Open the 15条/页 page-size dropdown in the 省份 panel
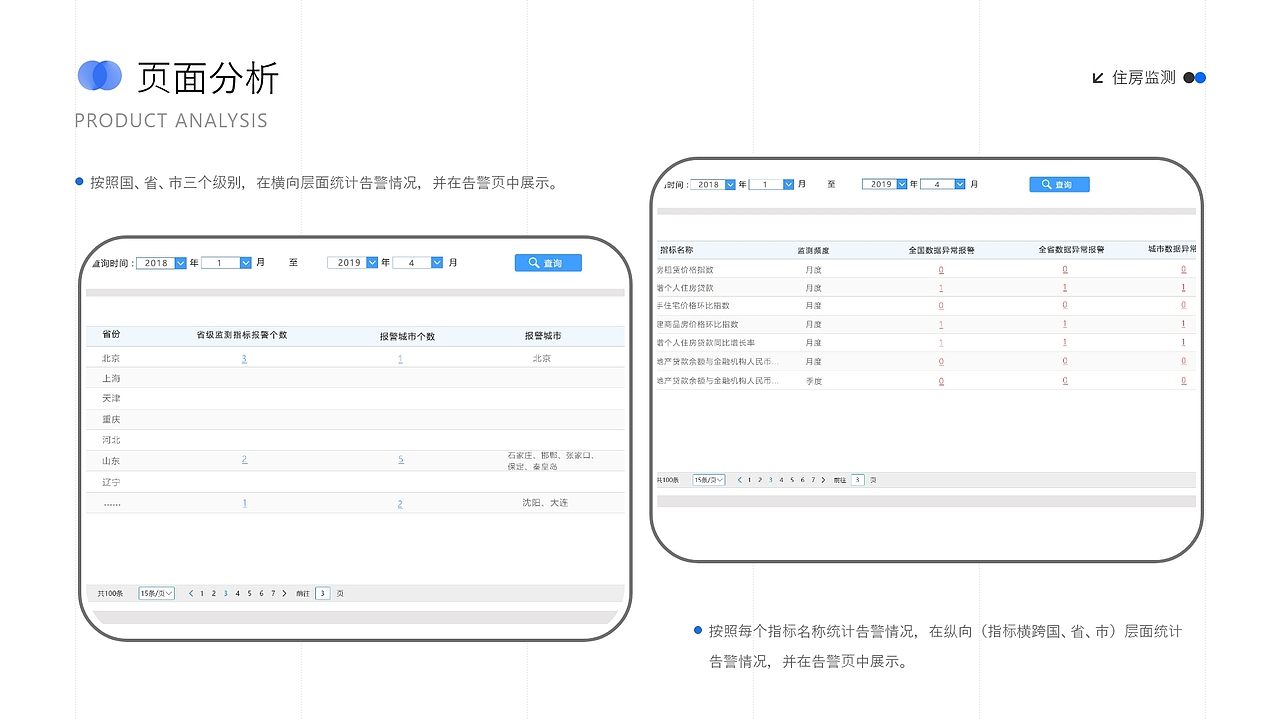1280x720 pixels. point(156,593)
